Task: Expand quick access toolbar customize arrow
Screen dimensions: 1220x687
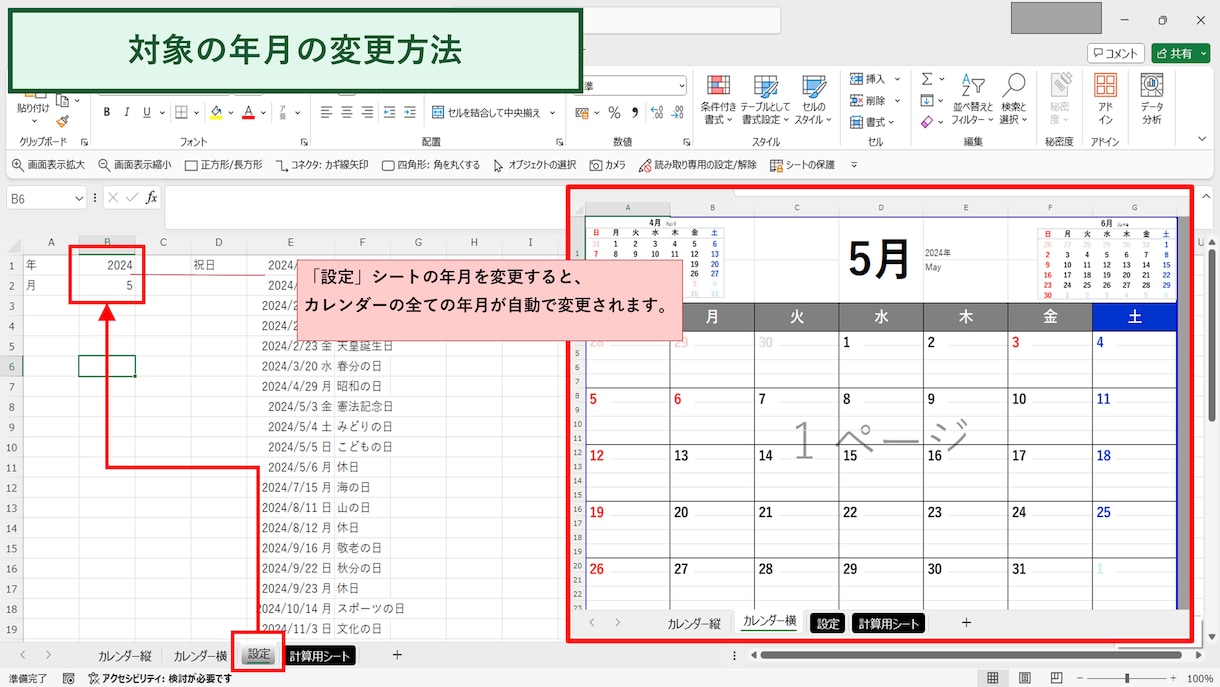Action: (x=854, y=165)
